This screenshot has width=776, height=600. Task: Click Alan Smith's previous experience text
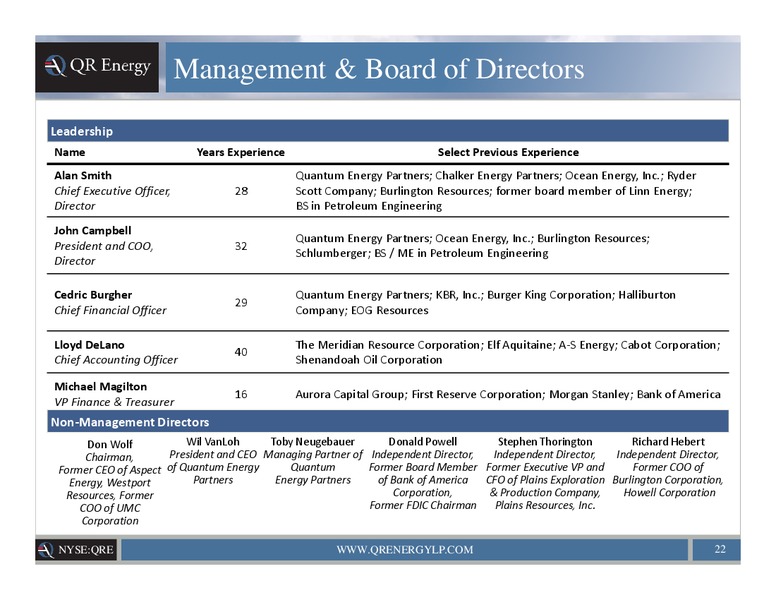tap(495, 191)
